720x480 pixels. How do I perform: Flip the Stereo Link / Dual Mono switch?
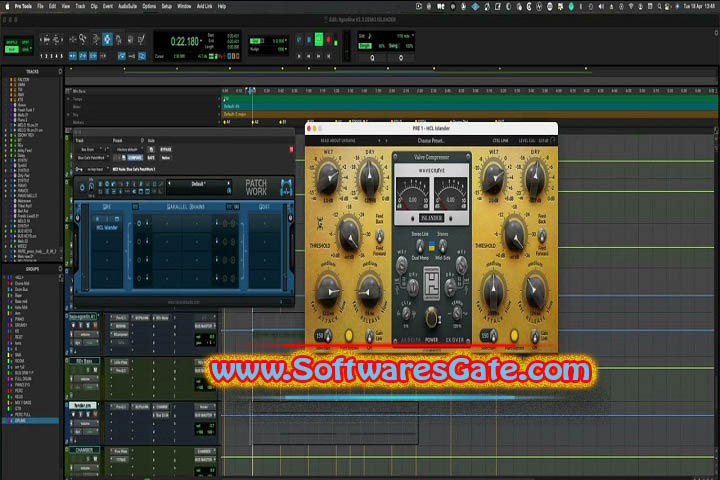click(x=420, y=246)
